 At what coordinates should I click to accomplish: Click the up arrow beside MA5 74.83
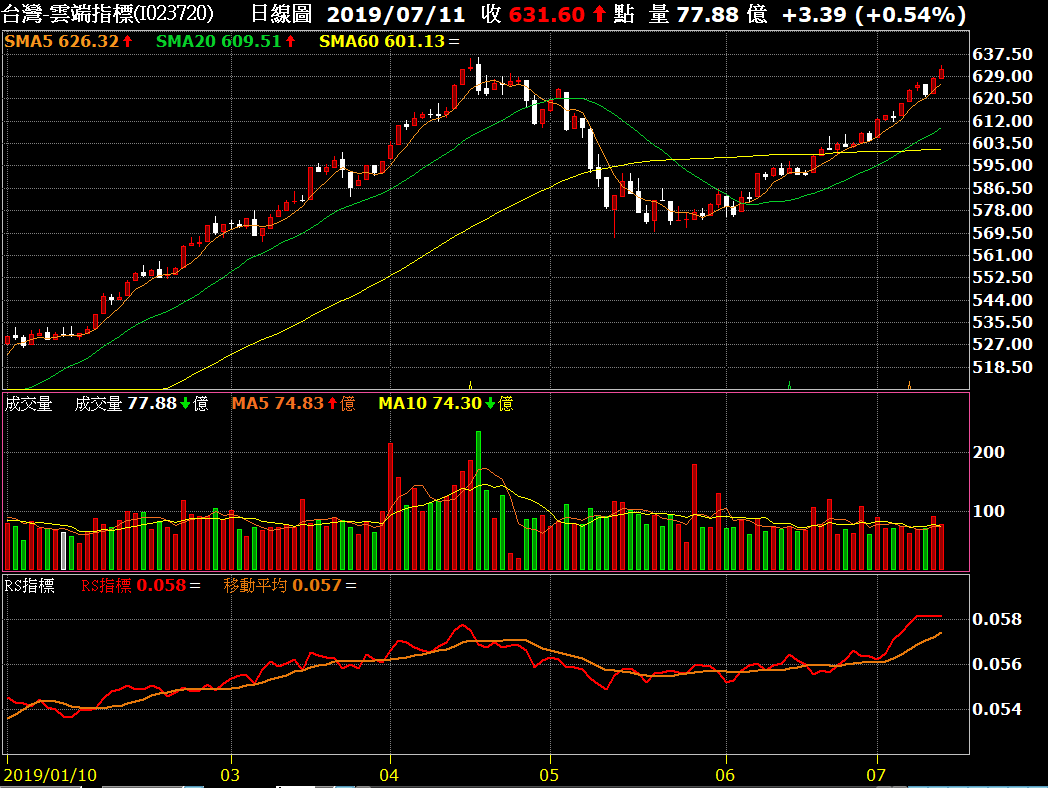[x=333, y=404]
